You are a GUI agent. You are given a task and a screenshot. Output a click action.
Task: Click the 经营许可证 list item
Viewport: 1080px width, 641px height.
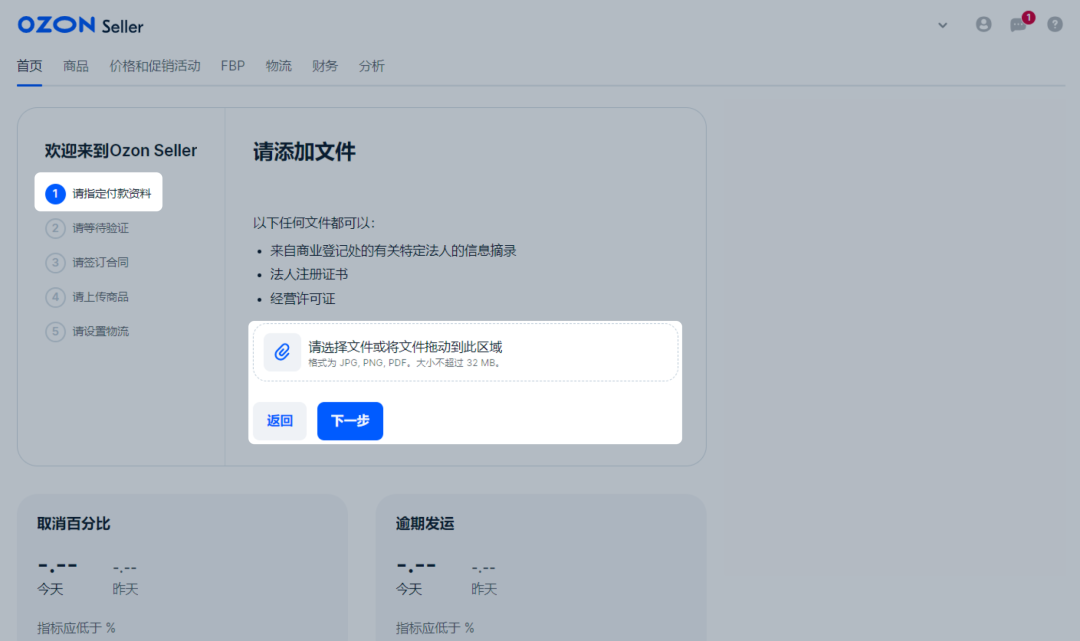pos(302,298)
